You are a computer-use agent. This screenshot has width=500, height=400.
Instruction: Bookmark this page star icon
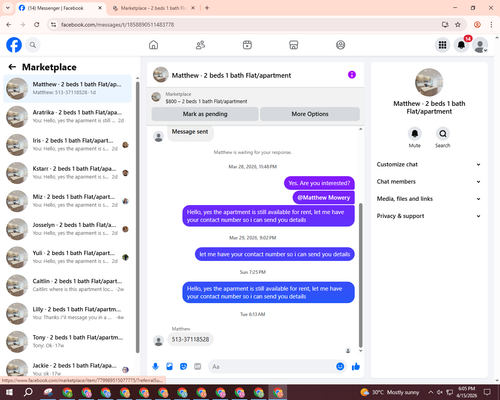click(458, 25)
